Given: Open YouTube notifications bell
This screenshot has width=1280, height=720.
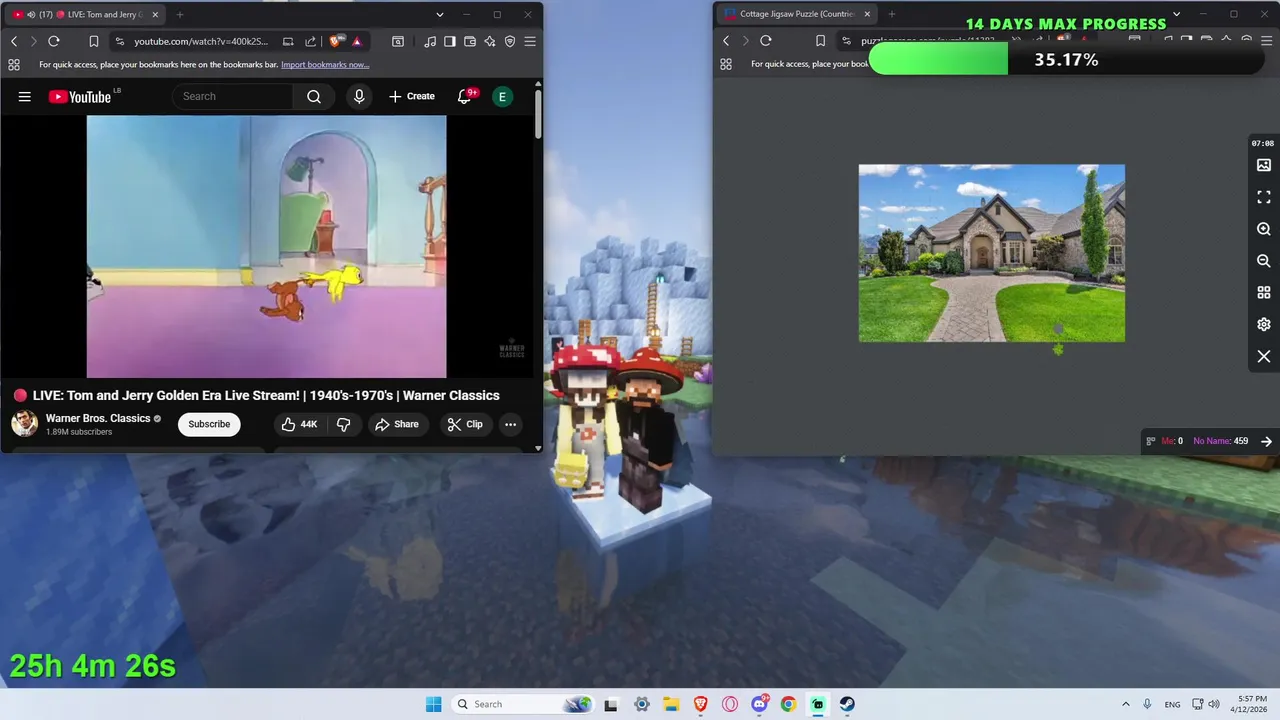Looking at the screenshot, I should click(x=464, y=97).
